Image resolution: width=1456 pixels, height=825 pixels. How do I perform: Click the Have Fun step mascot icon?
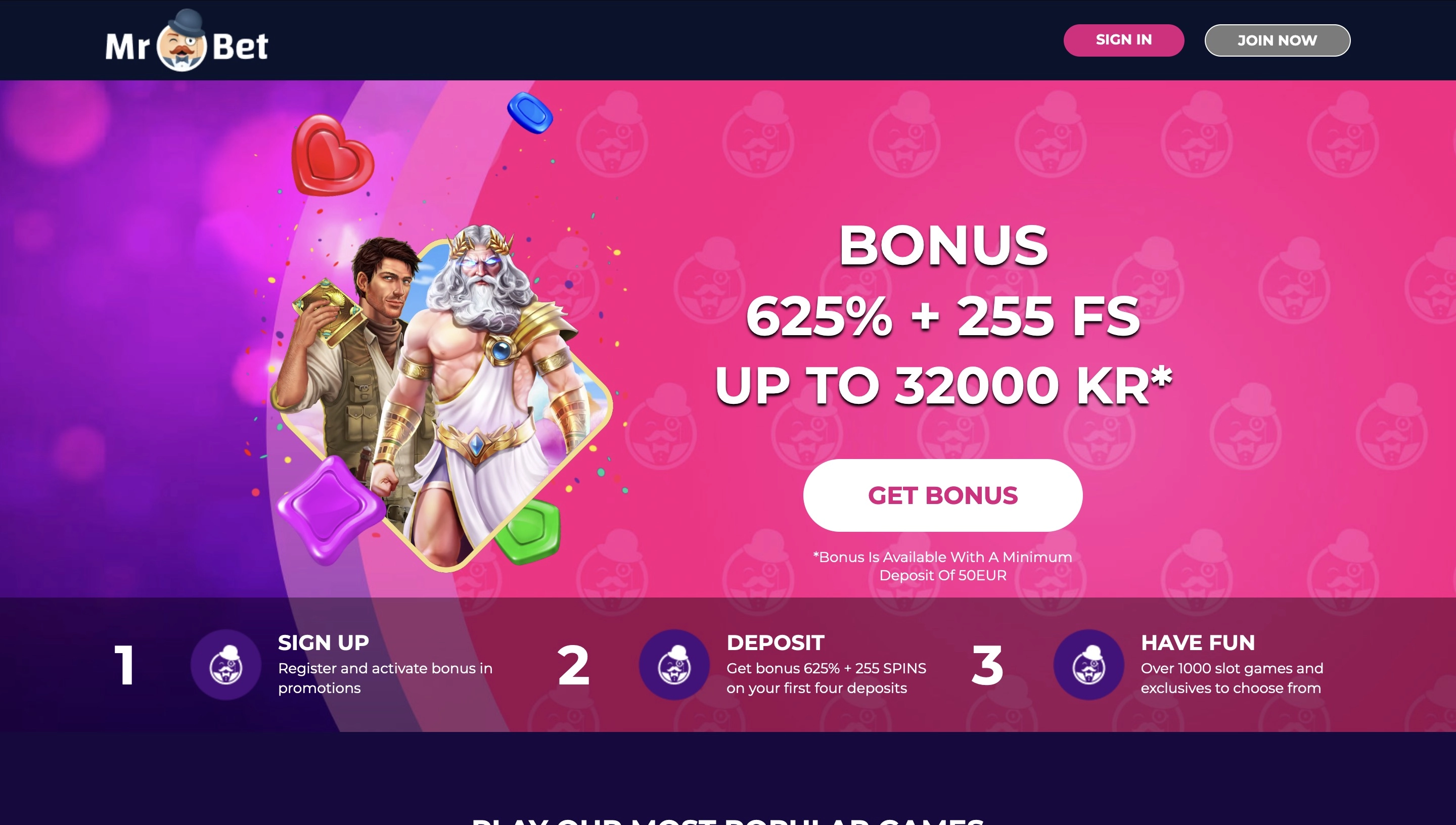point(1088,665)
